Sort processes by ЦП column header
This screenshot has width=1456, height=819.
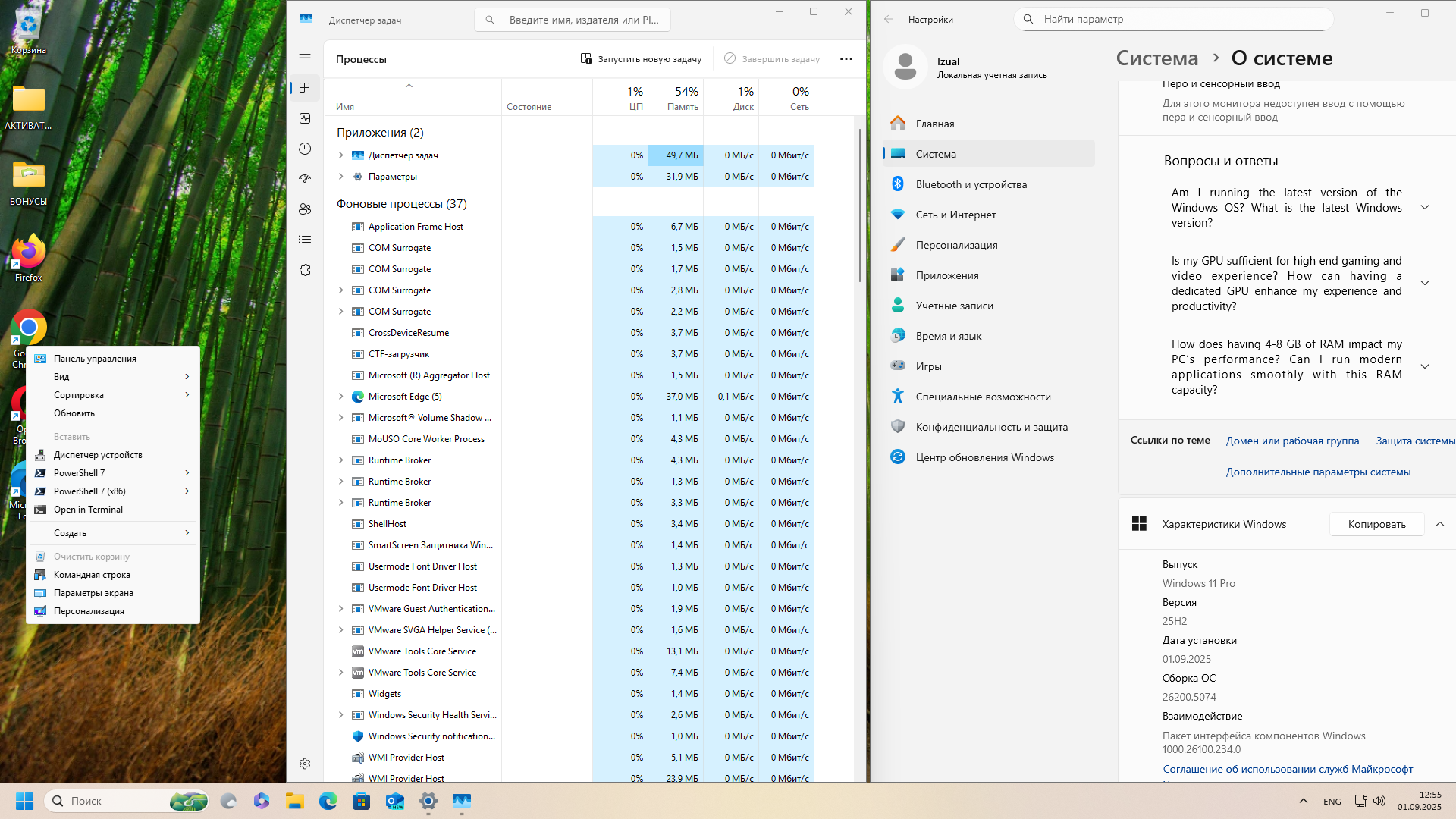[620, 98]
